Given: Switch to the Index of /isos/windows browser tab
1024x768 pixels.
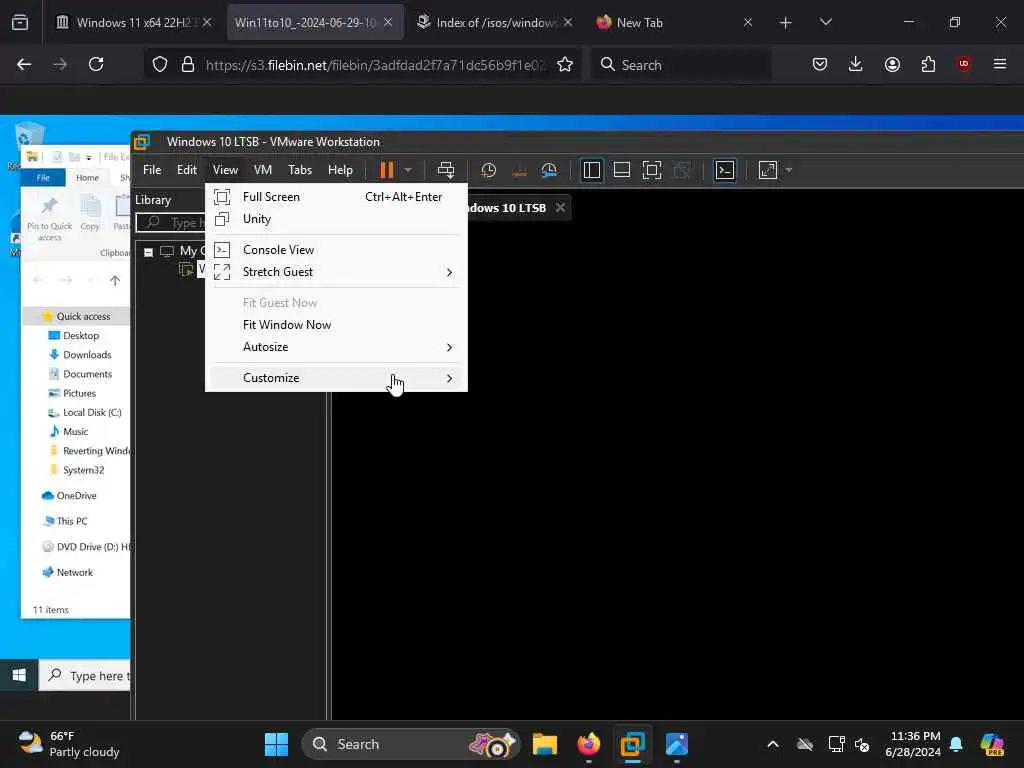Looking at the screenshot, I should click(x=496, y=23).
